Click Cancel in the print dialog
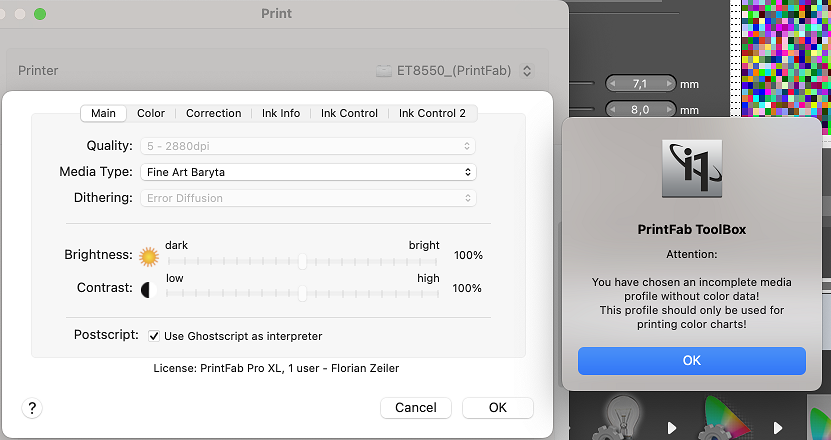Screen dimensions: 831x440 coord(415,408)
